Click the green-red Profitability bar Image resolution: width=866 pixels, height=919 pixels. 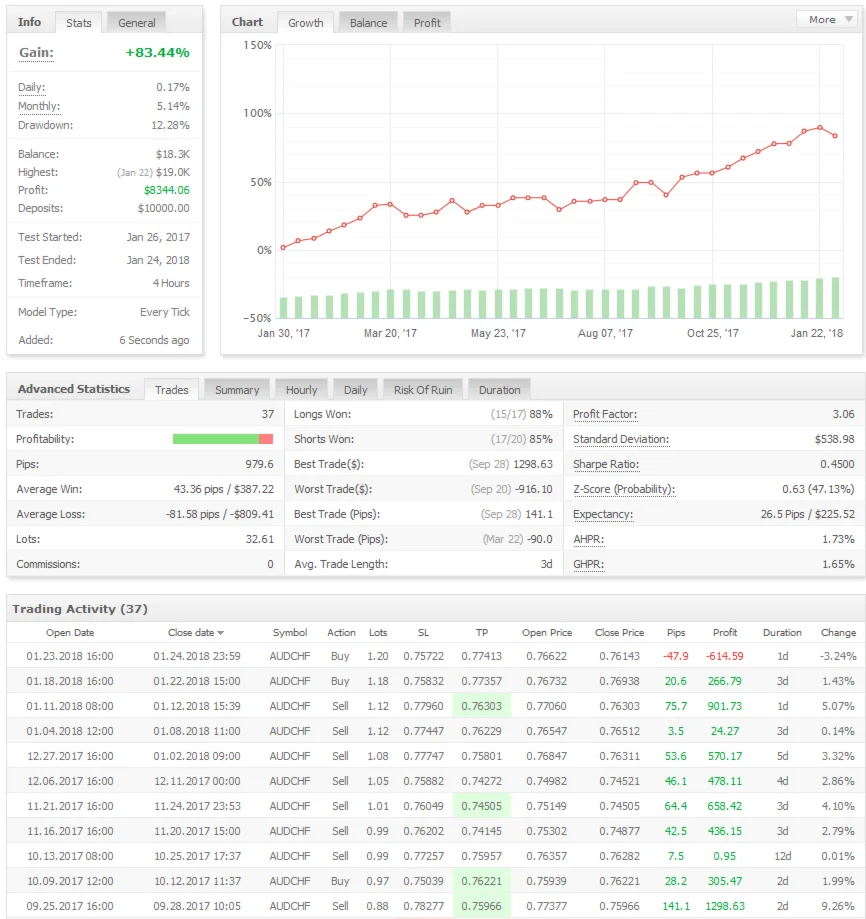point(222,439)
